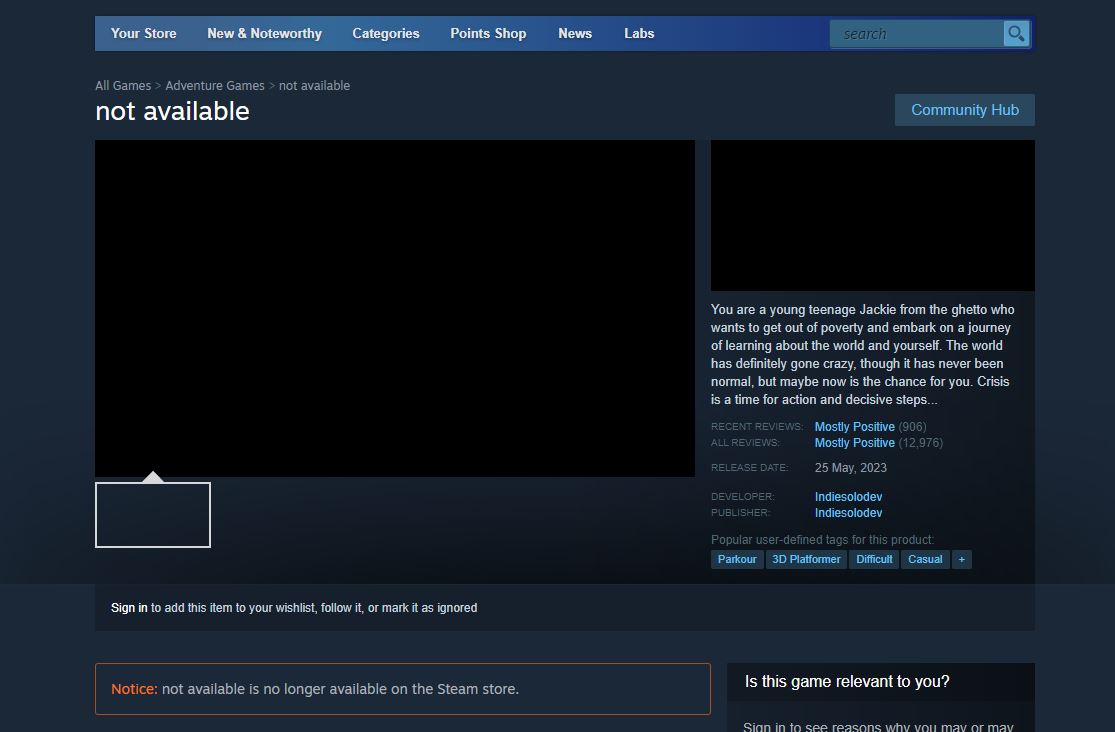Click the notice about Steam store availability
The height and width of the screenshot is (732, 1115).
pyautogui.click(x=402, y=689)
